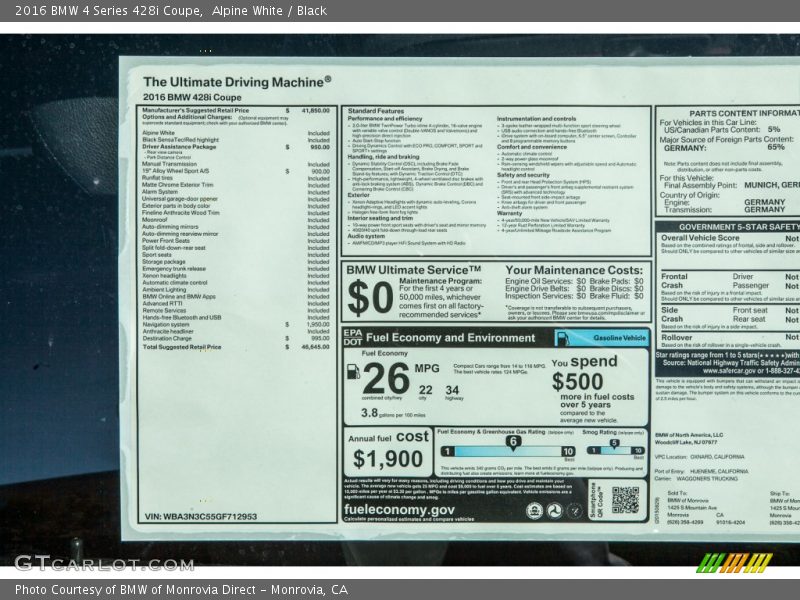Select the 41,850.00 retail price value

(x=316, y=110)
